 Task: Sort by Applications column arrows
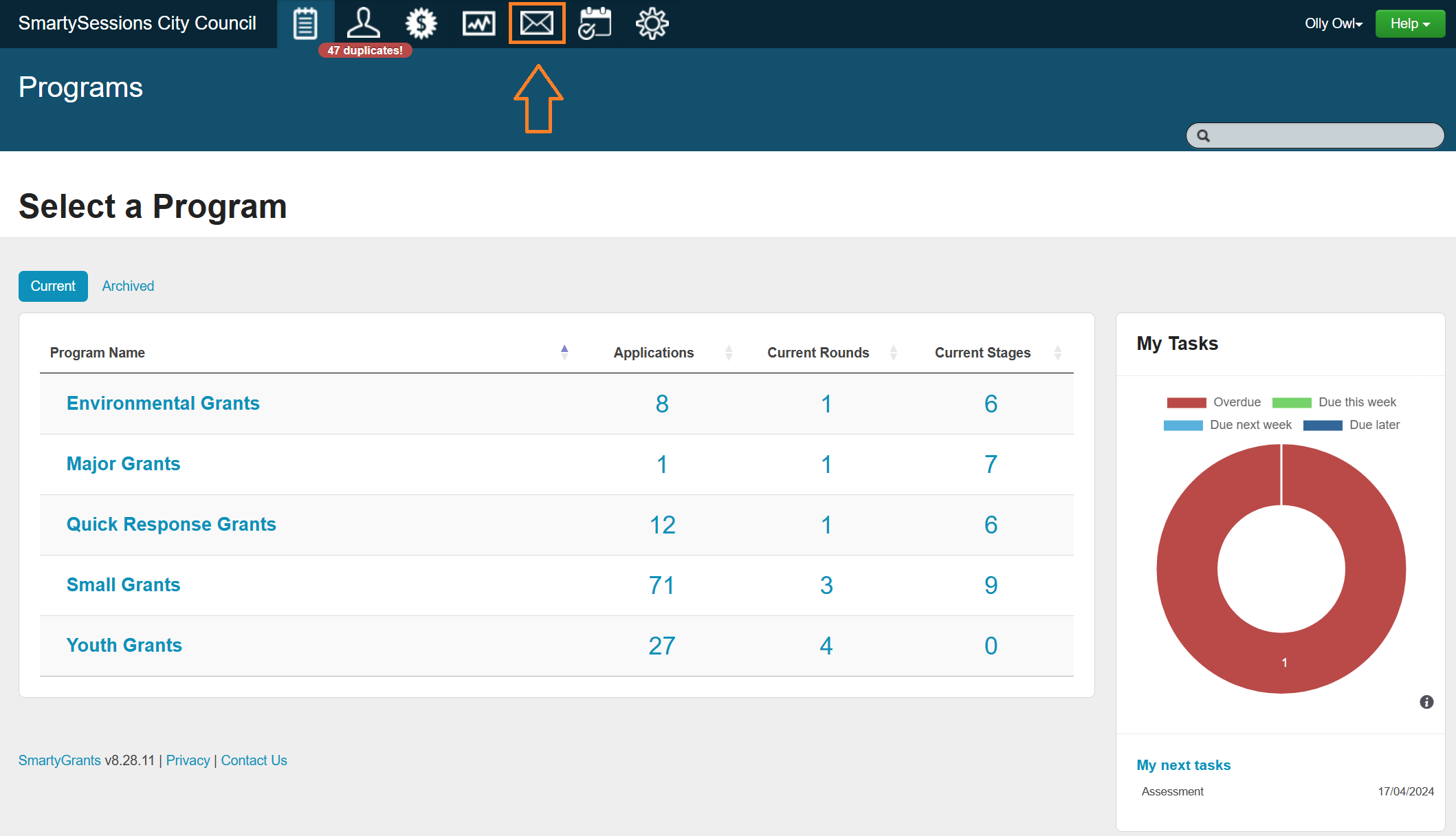pyautogui.click(x=729, y=353)
